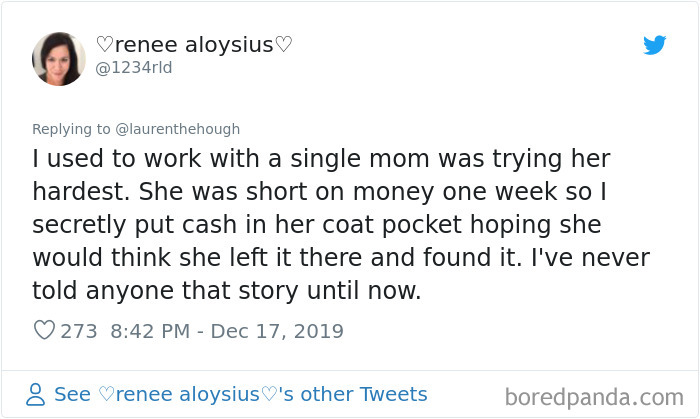Visit the @1234rld handle
Viewport: 700px width, 419px height.
coord(135,68)
